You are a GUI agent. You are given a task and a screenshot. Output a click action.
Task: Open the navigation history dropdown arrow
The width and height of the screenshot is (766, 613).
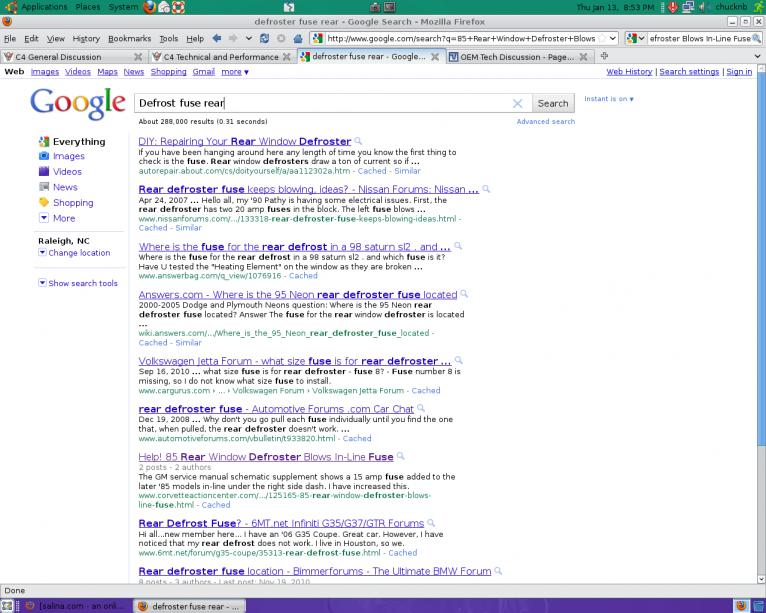point(249,38)
